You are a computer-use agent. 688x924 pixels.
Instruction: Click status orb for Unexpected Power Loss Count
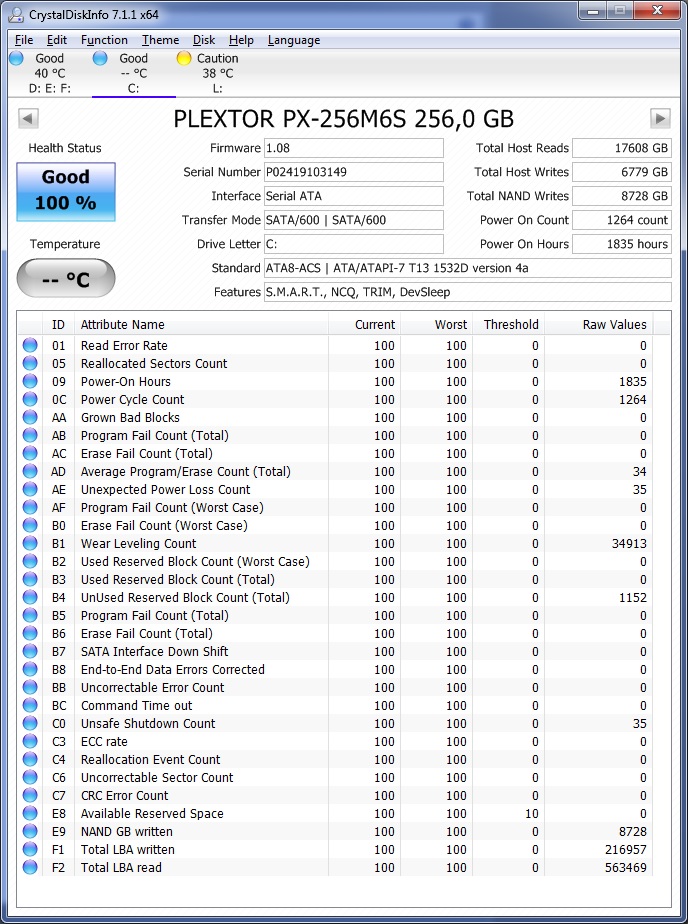pyautogui.click(x=30, y=489)
